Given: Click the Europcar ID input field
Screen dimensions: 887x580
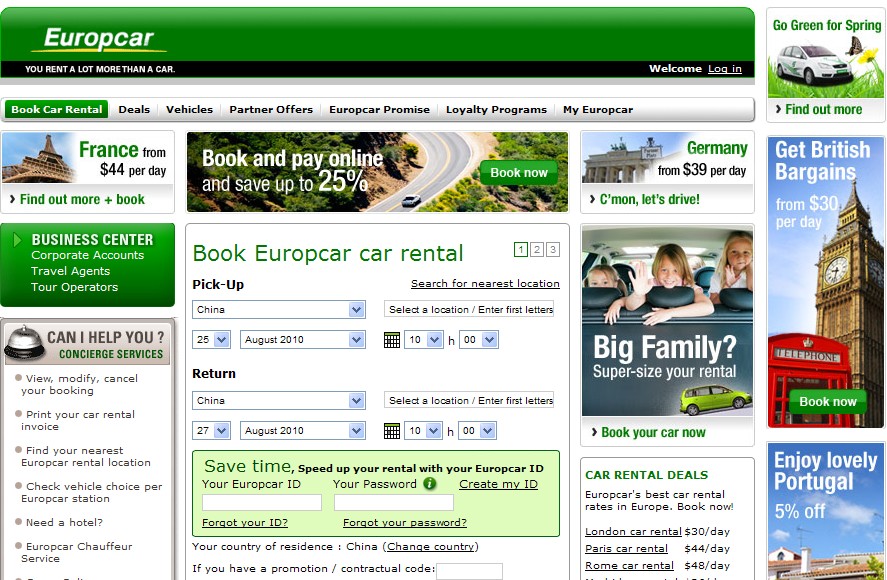Looking at the screenshot, I should [x=261, y=503].
